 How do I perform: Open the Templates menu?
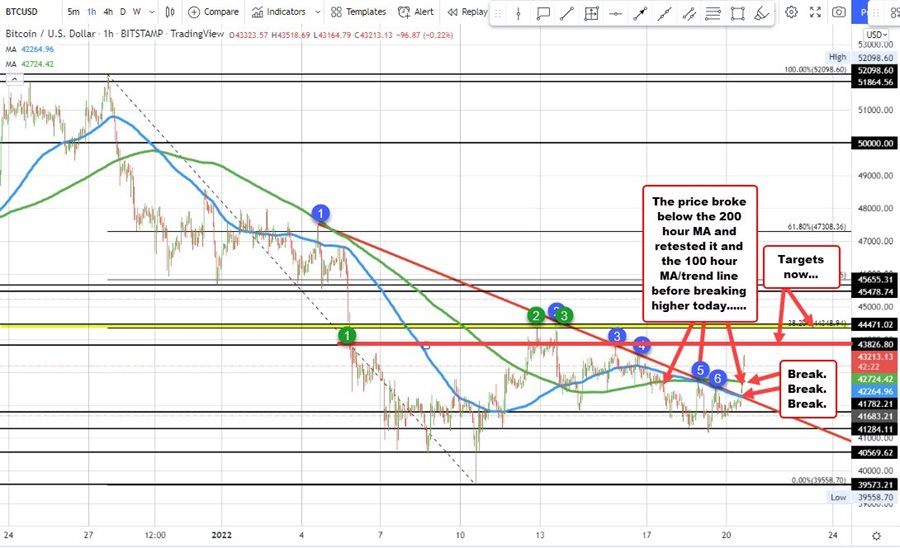[357, 12]
